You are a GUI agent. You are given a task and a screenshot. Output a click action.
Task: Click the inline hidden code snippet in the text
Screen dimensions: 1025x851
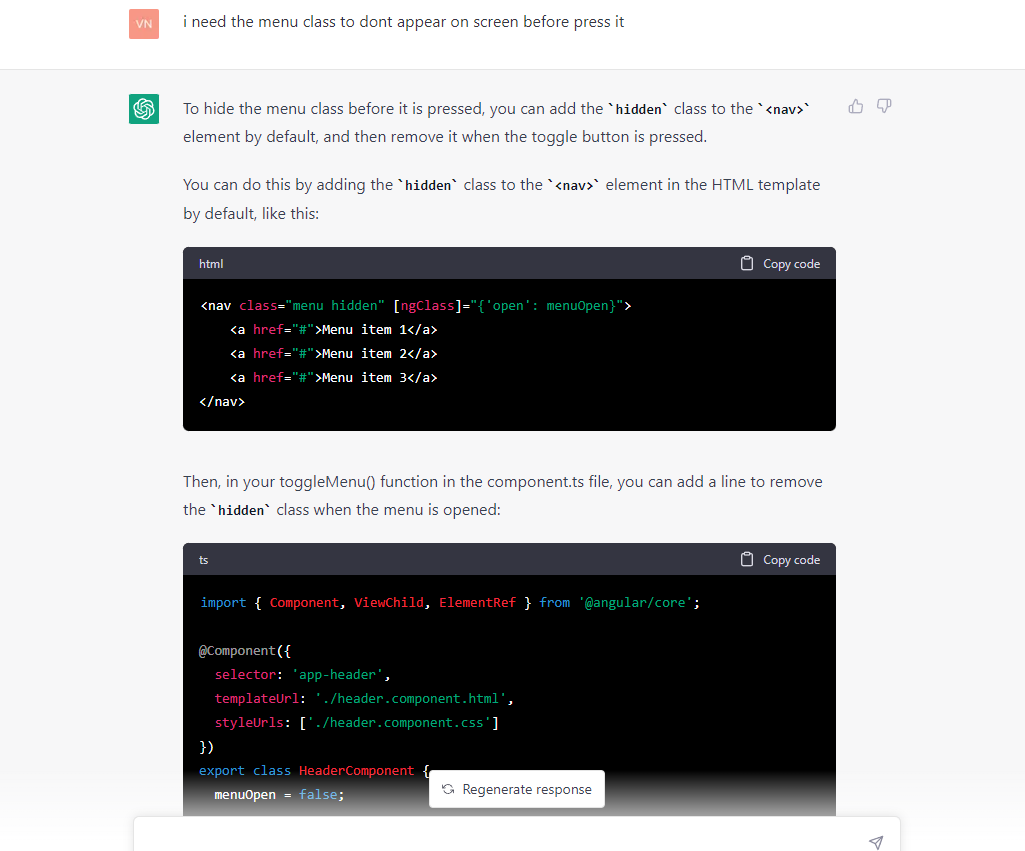click(639, 109)
